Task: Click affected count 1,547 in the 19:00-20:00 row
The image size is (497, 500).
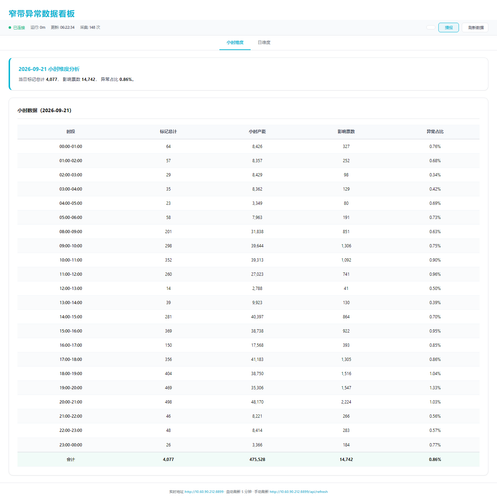Action: tap(346, 388)
